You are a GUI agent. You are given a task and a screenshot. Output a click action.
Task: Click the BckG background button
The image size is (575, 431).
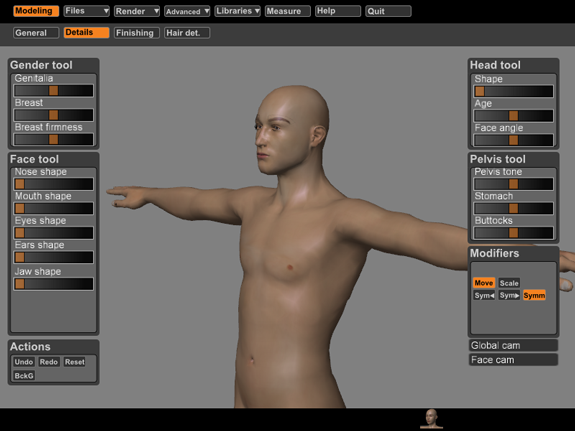click(x=24, y=376)
